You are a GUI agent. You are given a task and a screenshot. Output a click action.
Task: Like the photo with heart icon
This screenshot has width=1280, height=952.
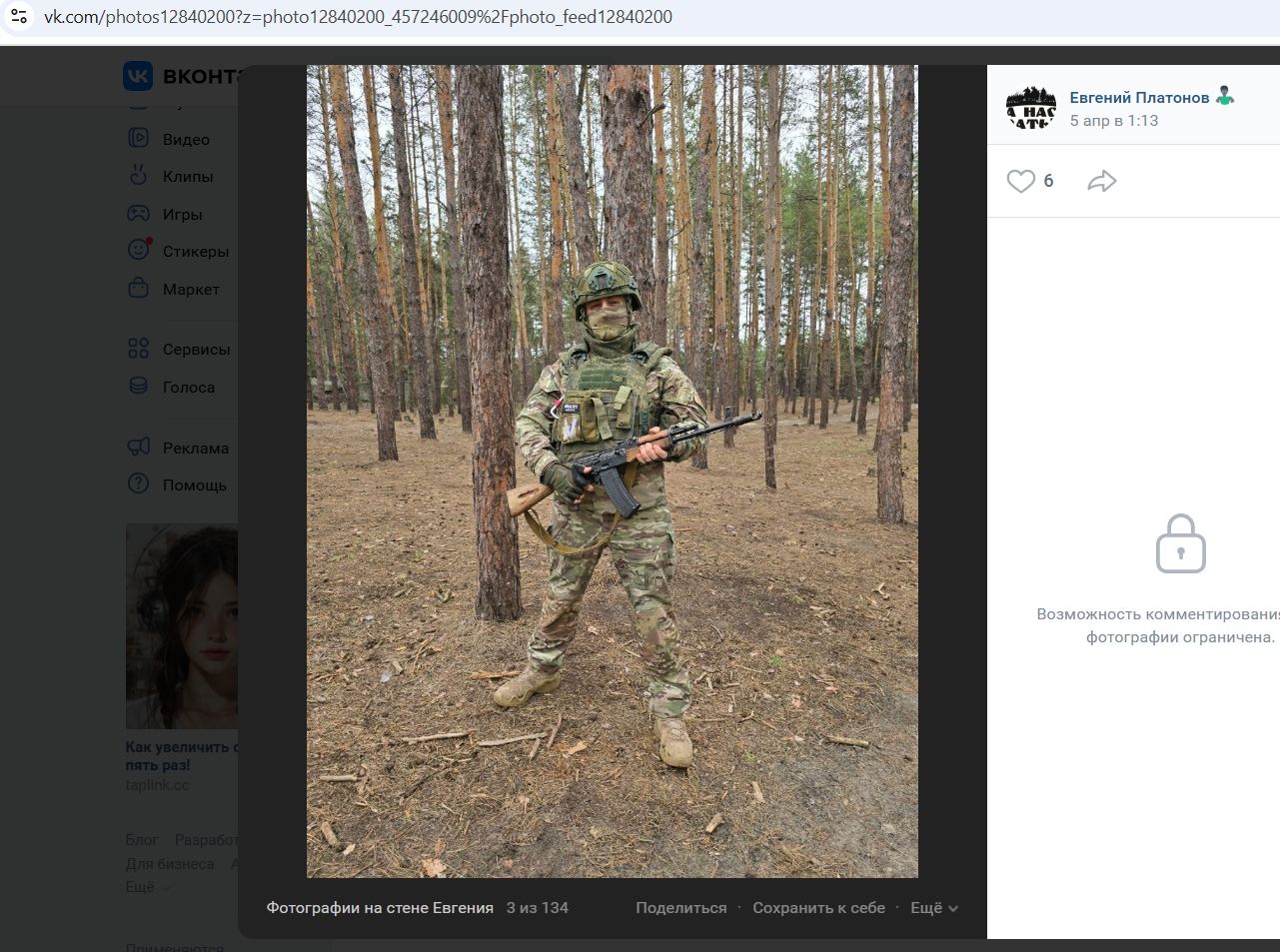pyautogui.click(x=1020, y=181)
